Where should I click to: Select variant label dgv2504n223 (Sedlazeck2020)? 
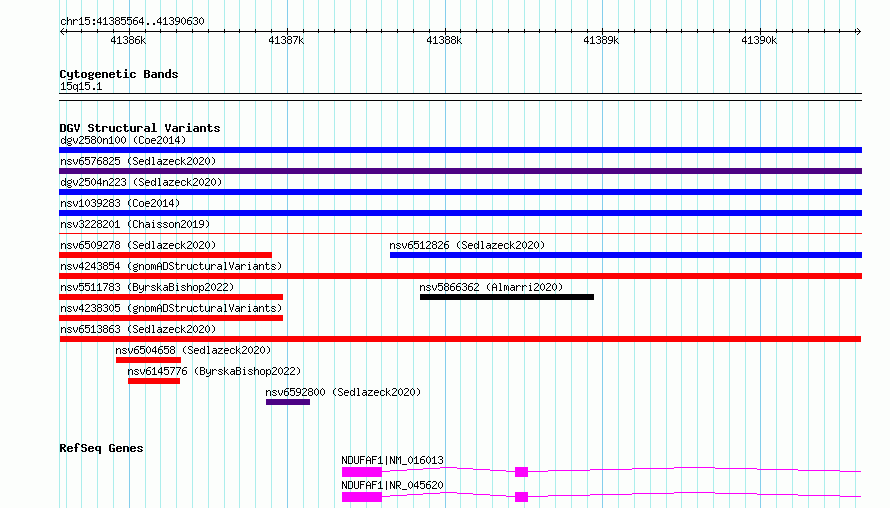click(x=141, y=182)
